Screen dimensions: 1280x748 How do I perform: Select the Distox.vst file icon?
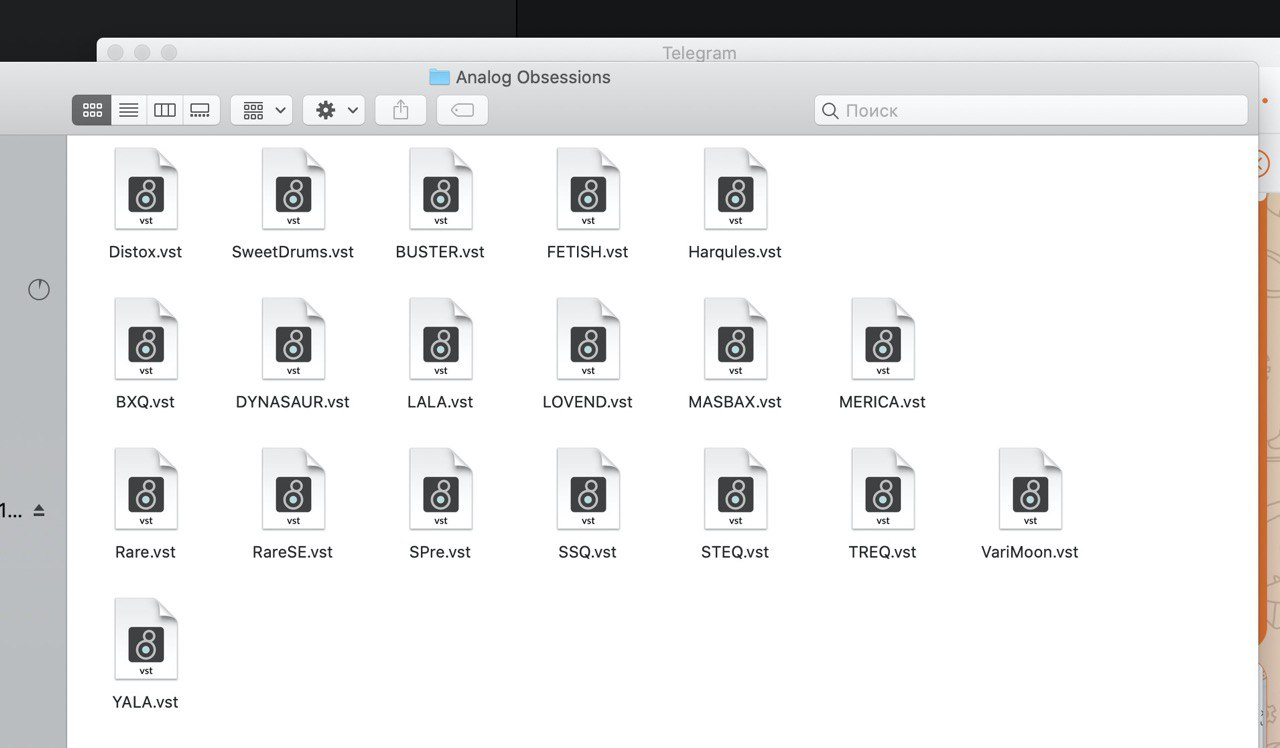click(146, 189)
